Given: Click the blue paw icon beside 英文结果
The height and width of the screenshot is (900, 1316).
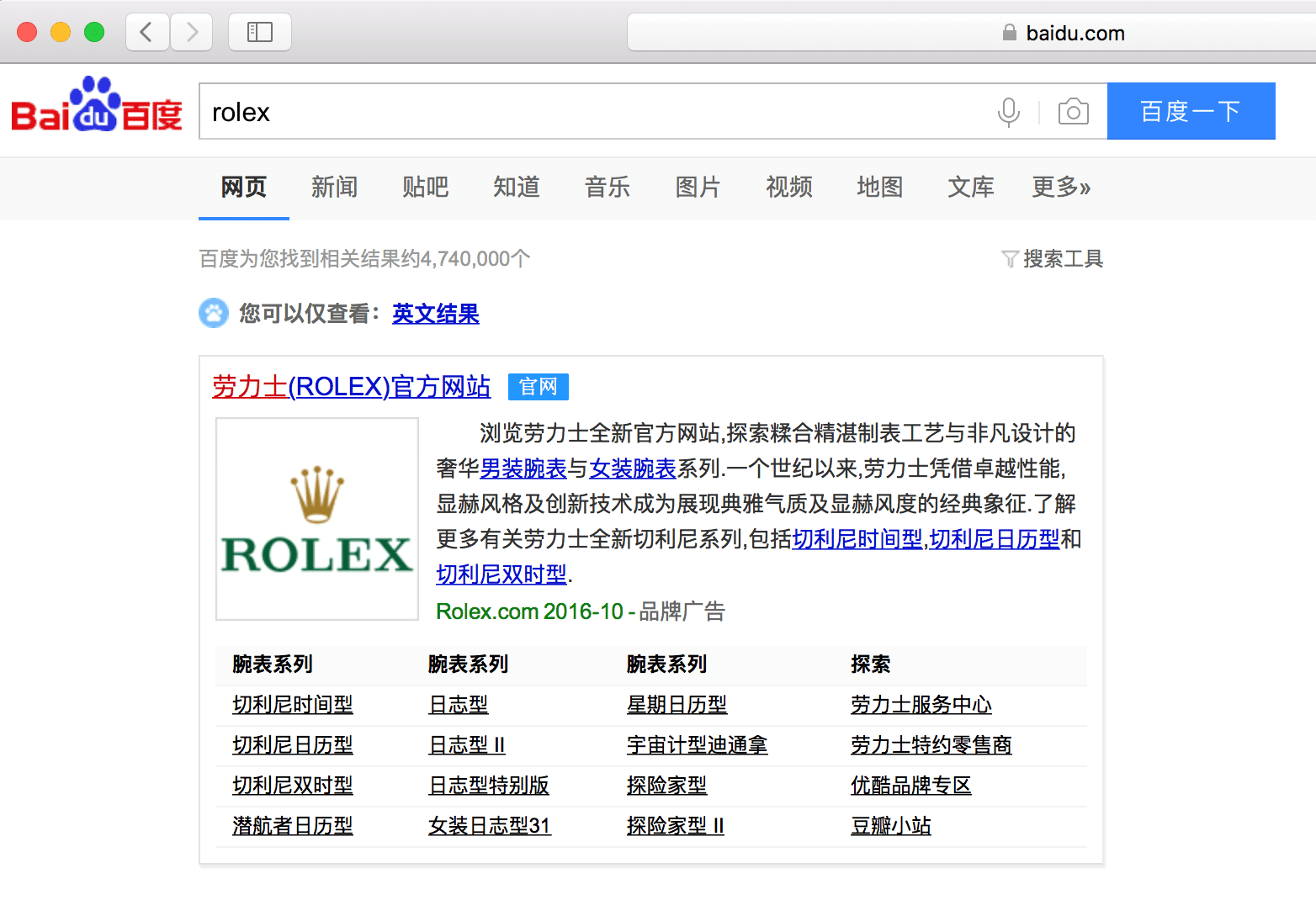Looking at the screenshot, I should click(214, 313).
